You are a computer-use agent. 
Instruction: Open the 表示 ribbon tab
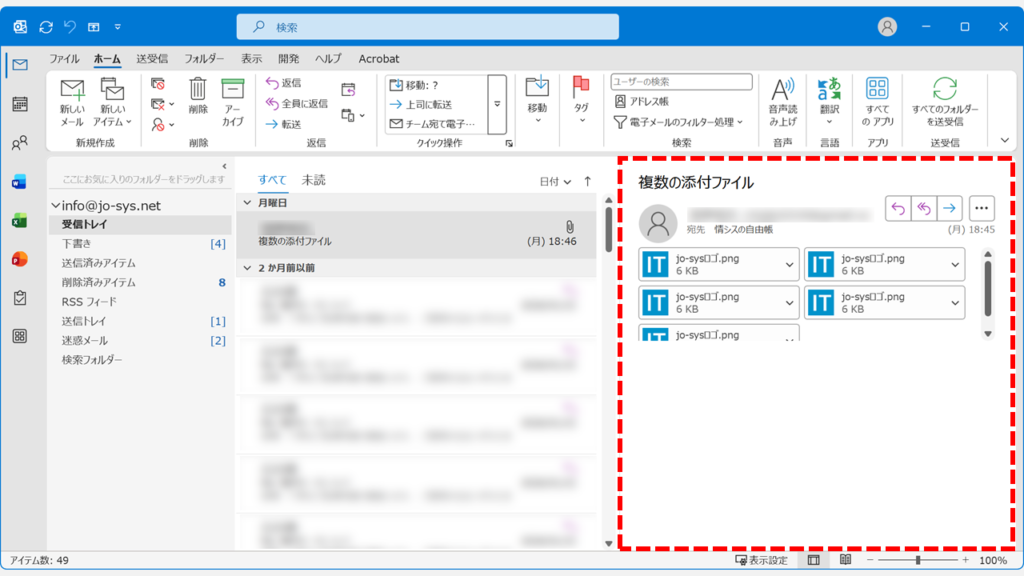pos(250,58)
